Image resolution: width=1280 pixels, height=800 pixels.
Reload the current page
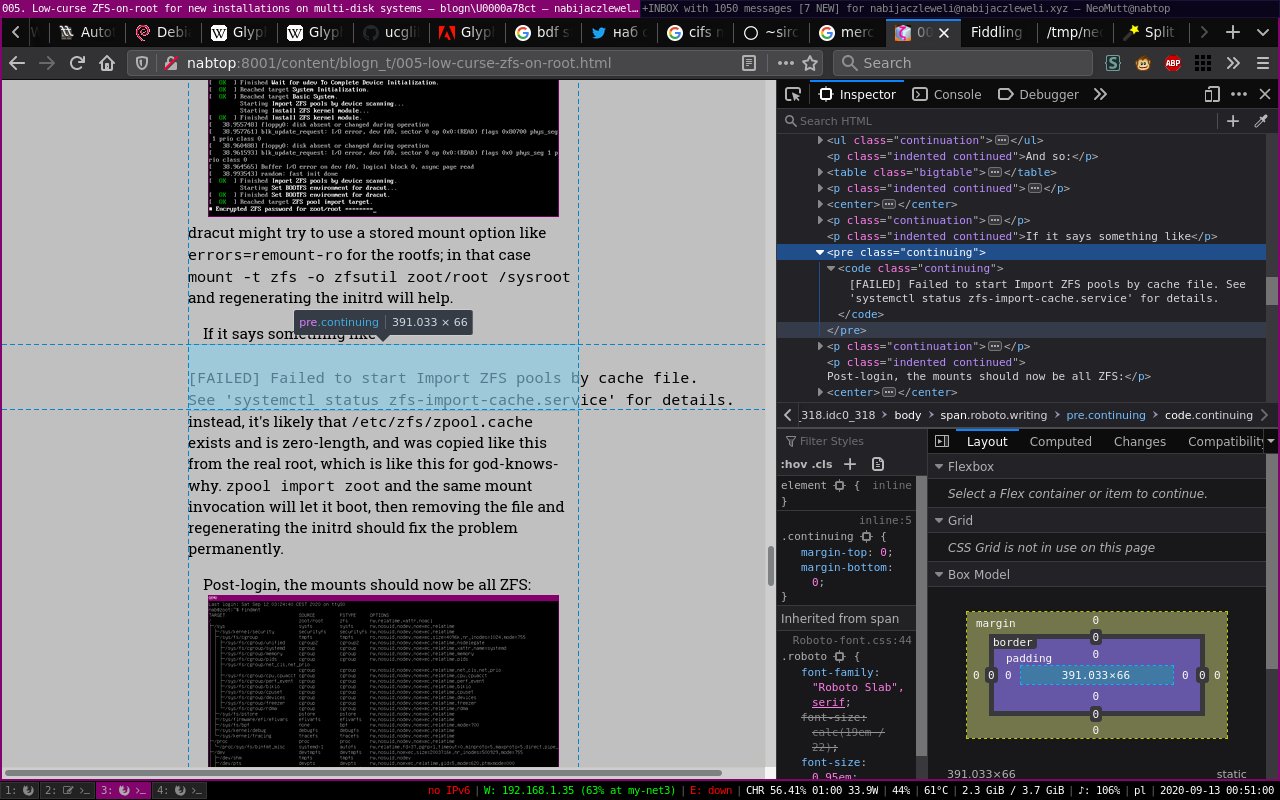(x=76, y=63)
